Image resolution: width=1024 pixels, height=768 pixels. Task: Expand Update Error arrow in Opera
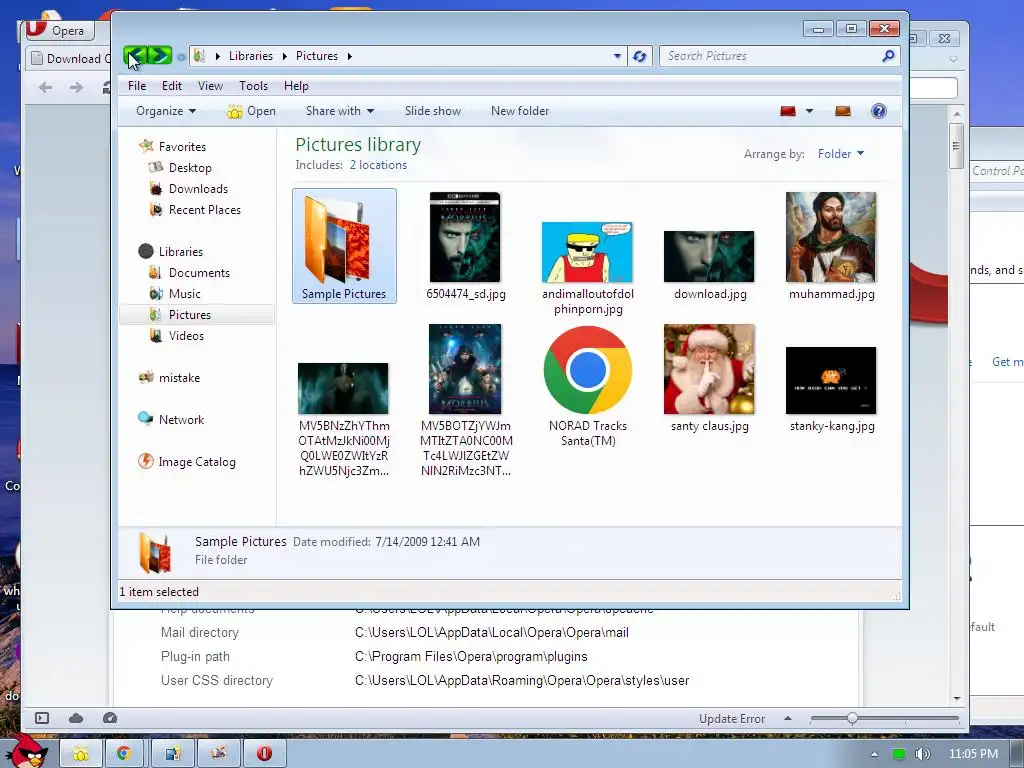point(788,718)
